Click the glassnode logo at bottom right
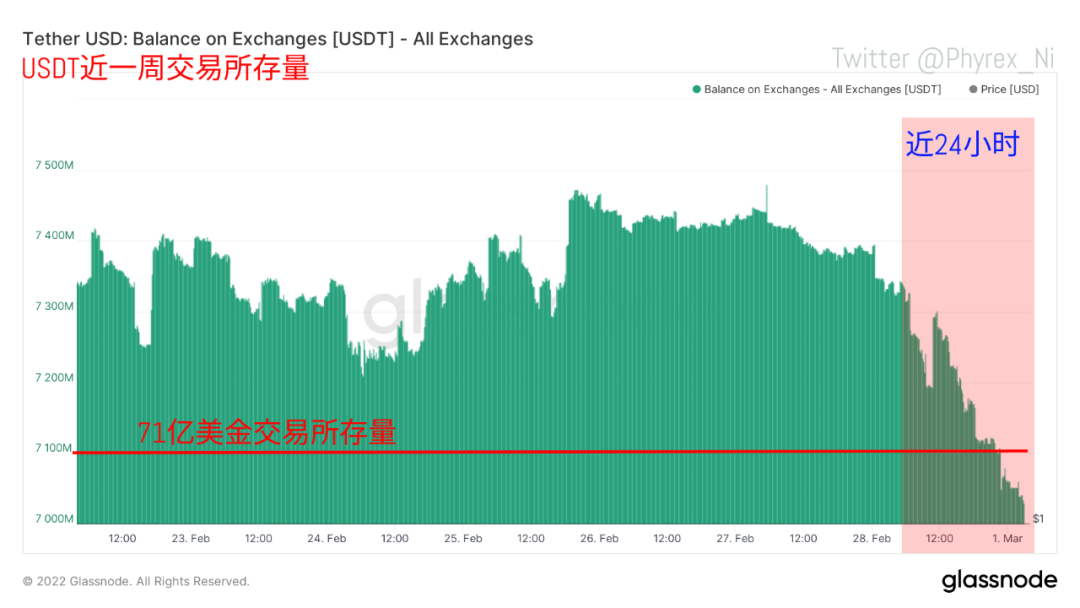The height and width of the screenshot is (608, 1080). [x=999, y=580]
